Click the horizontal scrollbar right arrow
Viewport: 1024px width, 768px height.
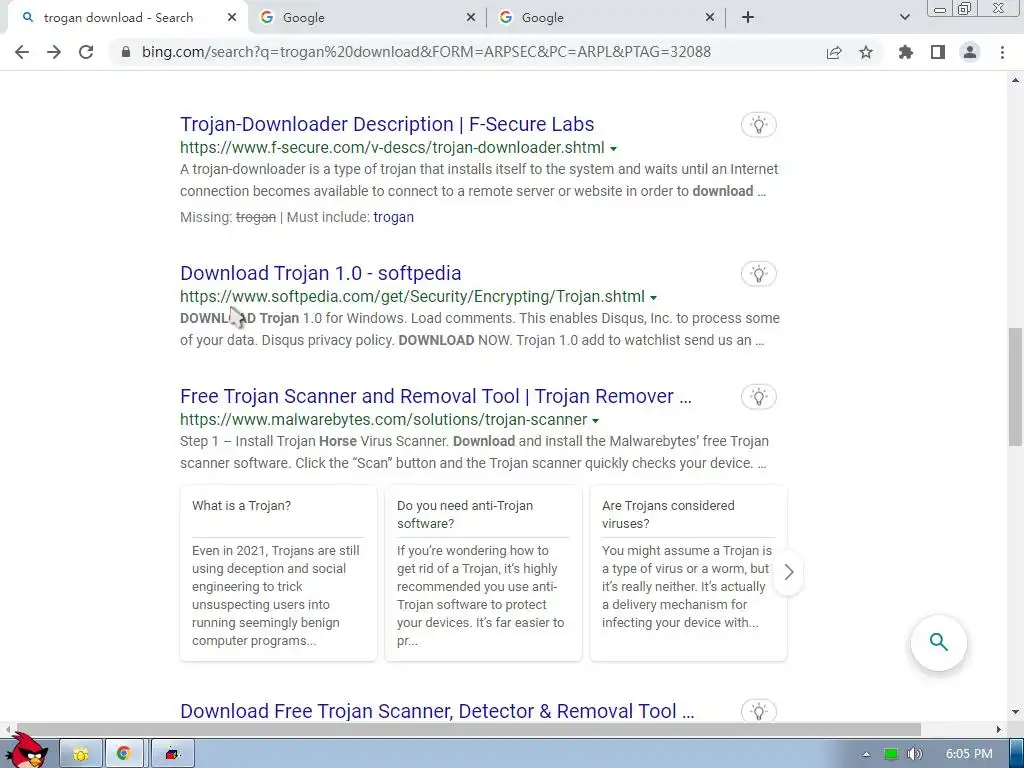999,729
